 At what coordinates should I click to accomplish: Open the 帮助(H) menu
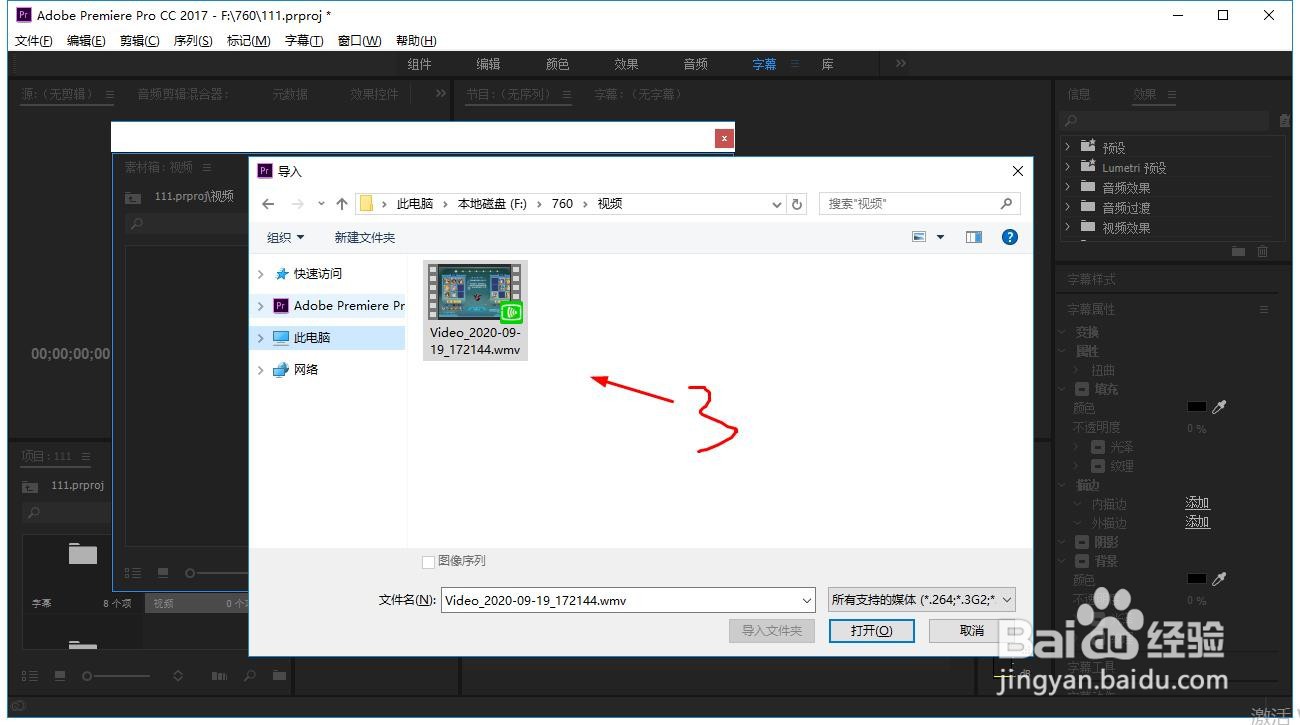pyautogui.click(x=416, y=41)
